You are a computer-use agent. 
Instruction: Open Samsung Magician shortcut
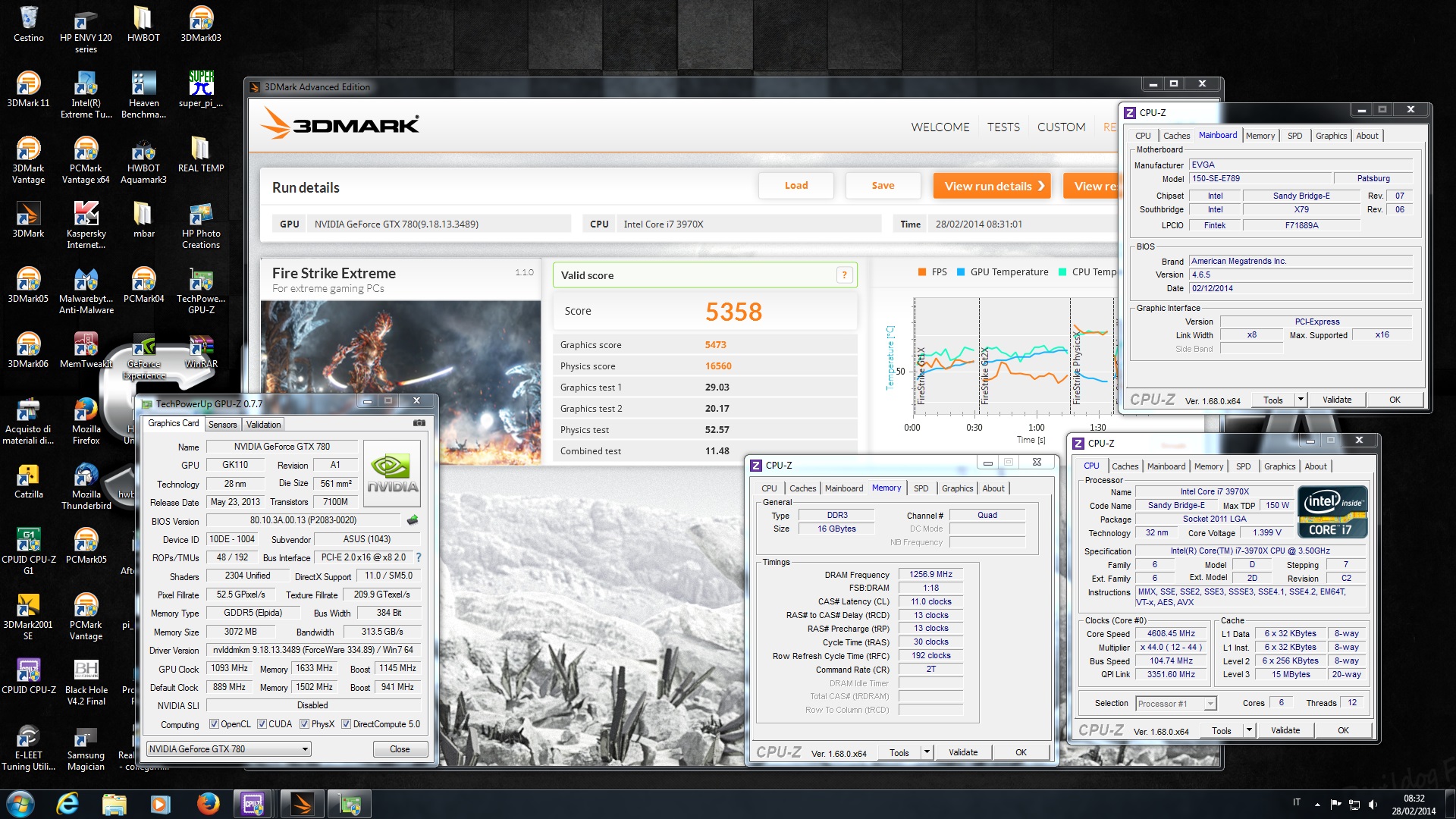tap(86, 748)
